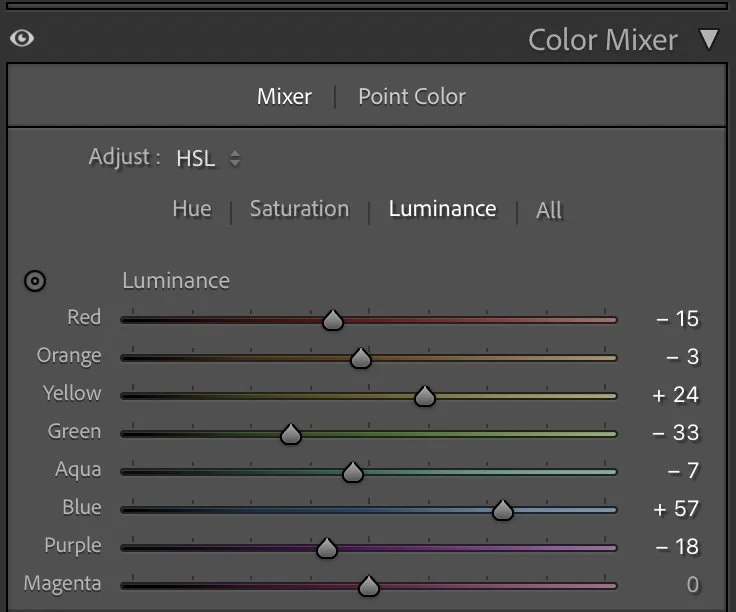Click the Purple slider label
The height and width of the screenshot is (612, 736).
(73, 546)
